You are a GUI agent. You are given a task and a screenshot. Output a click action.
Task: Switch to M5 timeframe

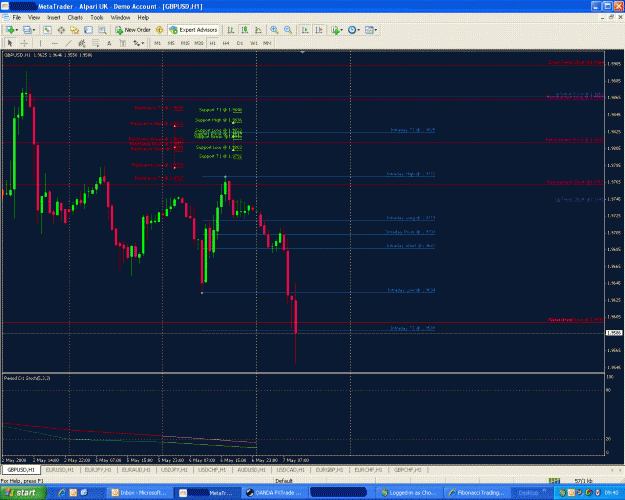171,43
